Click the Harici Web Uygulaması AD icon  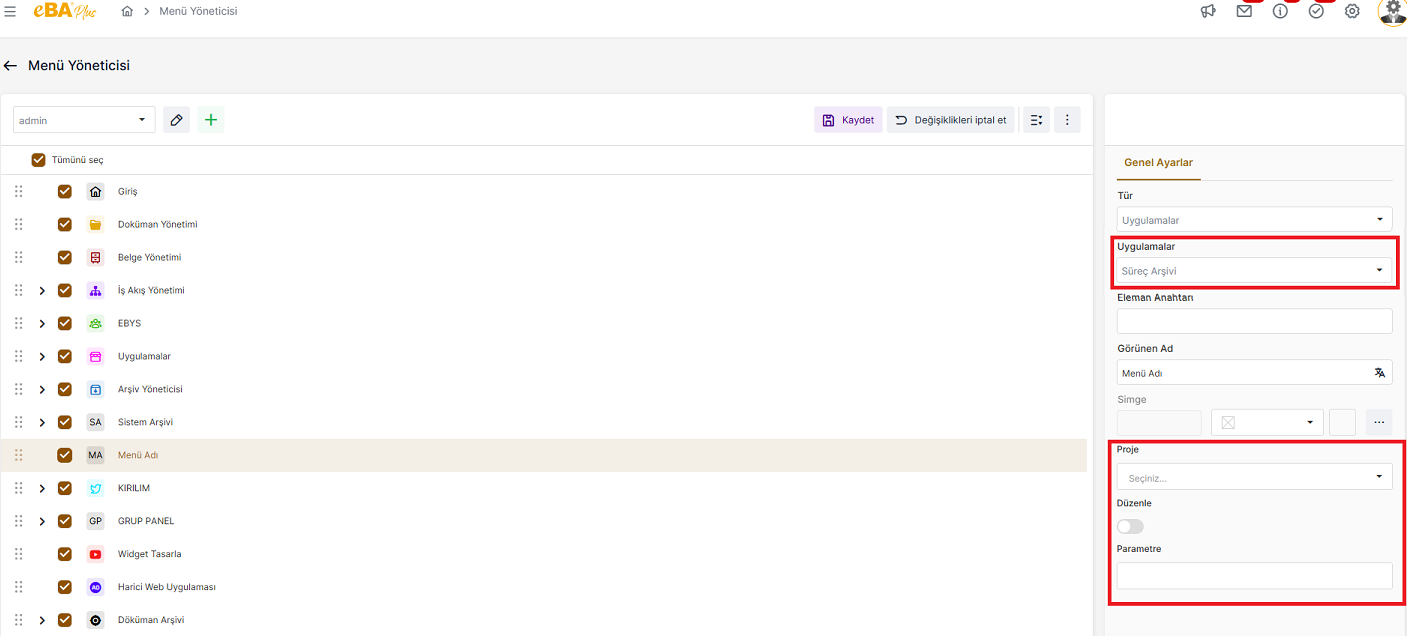(95, 587)
